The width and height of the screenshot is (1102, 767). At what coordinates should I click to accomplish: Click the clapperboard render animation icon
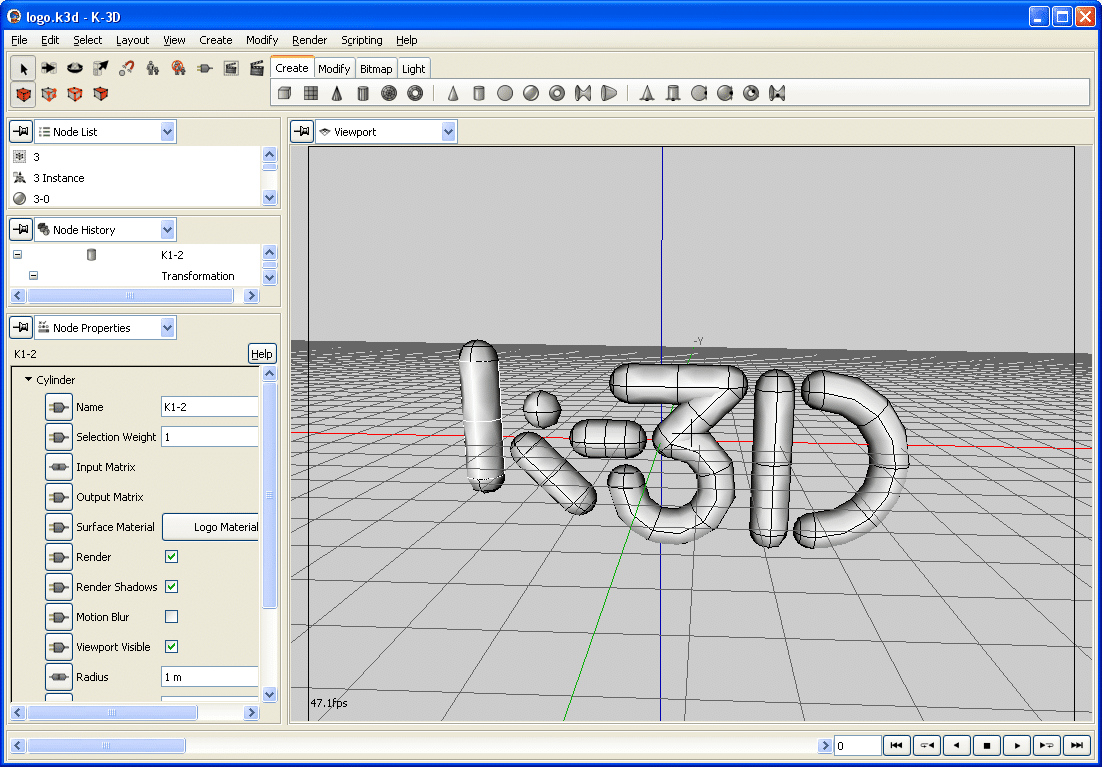coord(257,68)
